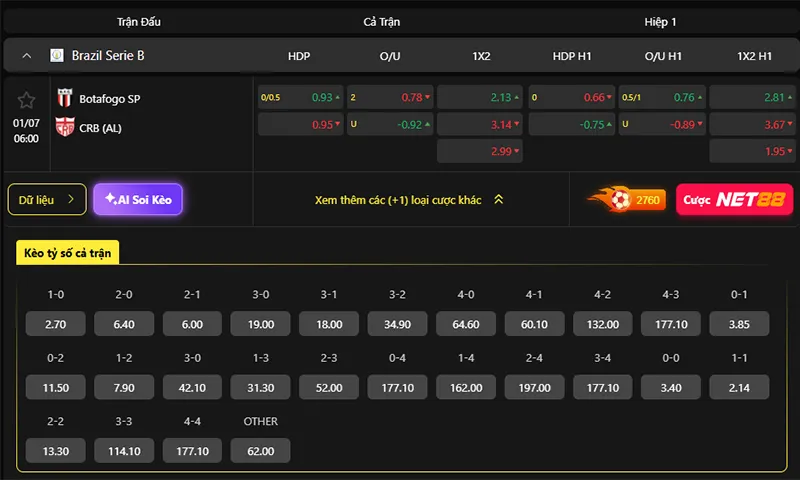Screen dimensions: 800x480
Task: Pick correct score 1-1 odds 2.14
Action: click(x=739, y=388)
